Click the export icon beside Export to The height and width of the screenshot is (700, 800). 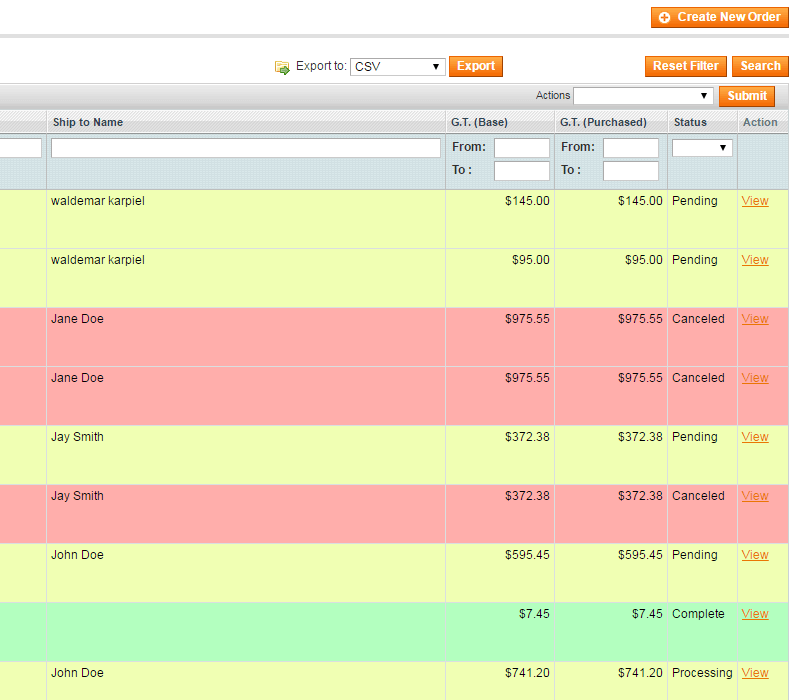coord(282,67)
